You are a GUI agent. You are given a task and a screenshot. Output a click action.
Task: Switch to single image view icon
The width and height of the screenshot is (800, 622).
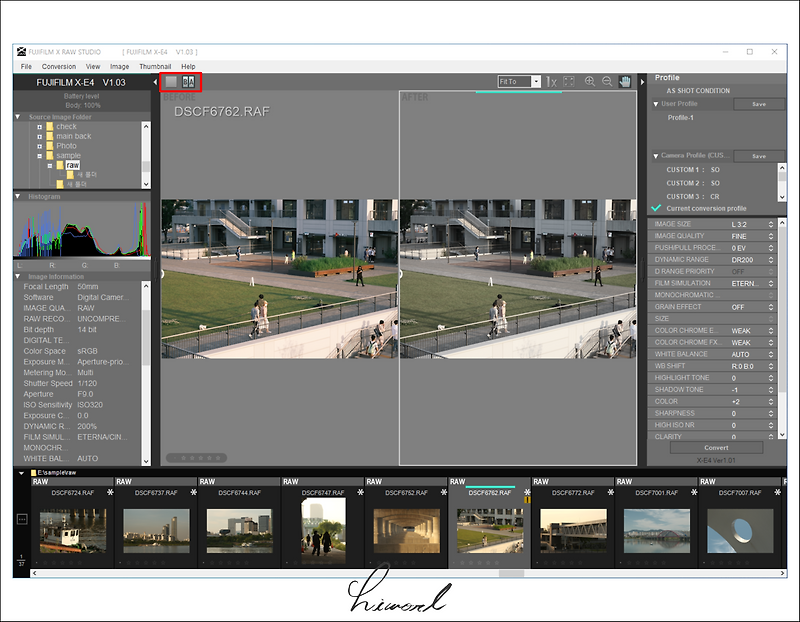[x=171, y=82]
